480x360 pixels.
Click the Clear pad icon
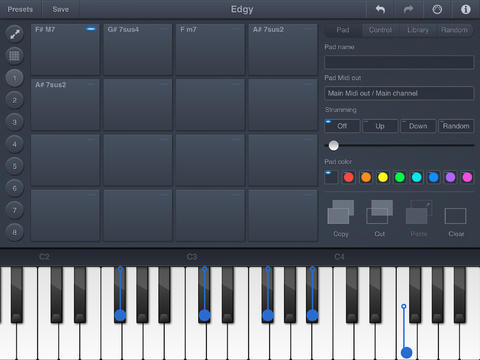(x=455, y=216)
